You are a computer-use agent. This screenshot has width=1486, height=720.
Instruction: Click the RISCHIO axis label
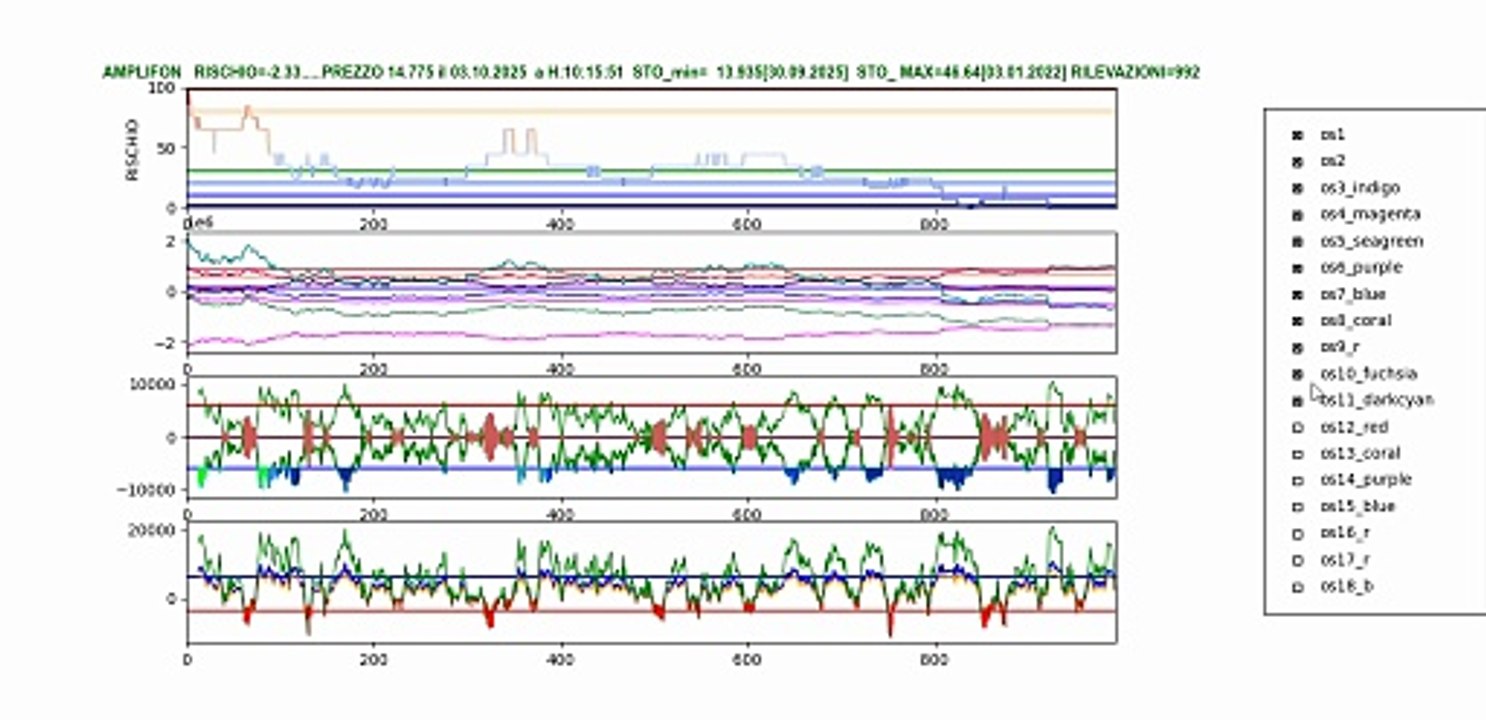tap(133, 150)
